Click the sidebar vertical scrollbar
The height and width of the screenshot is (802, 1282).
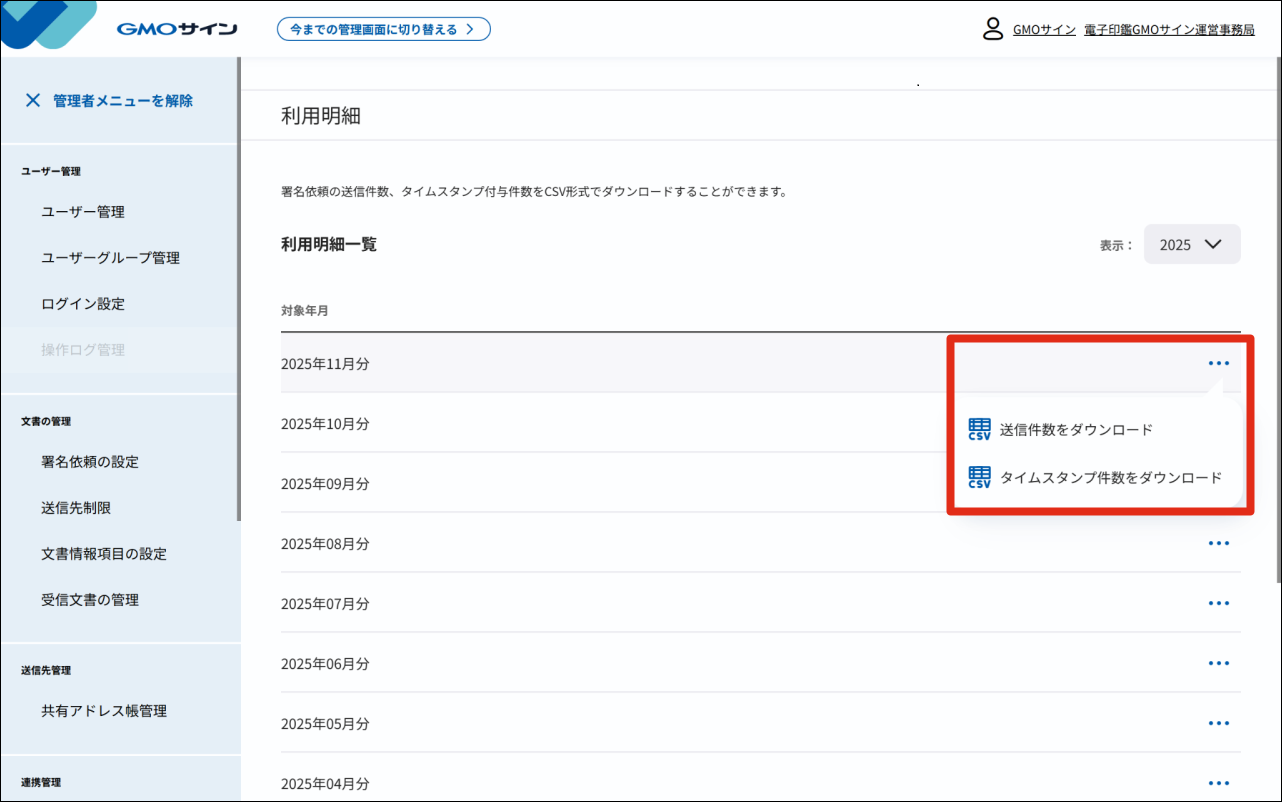pos(238,290)
